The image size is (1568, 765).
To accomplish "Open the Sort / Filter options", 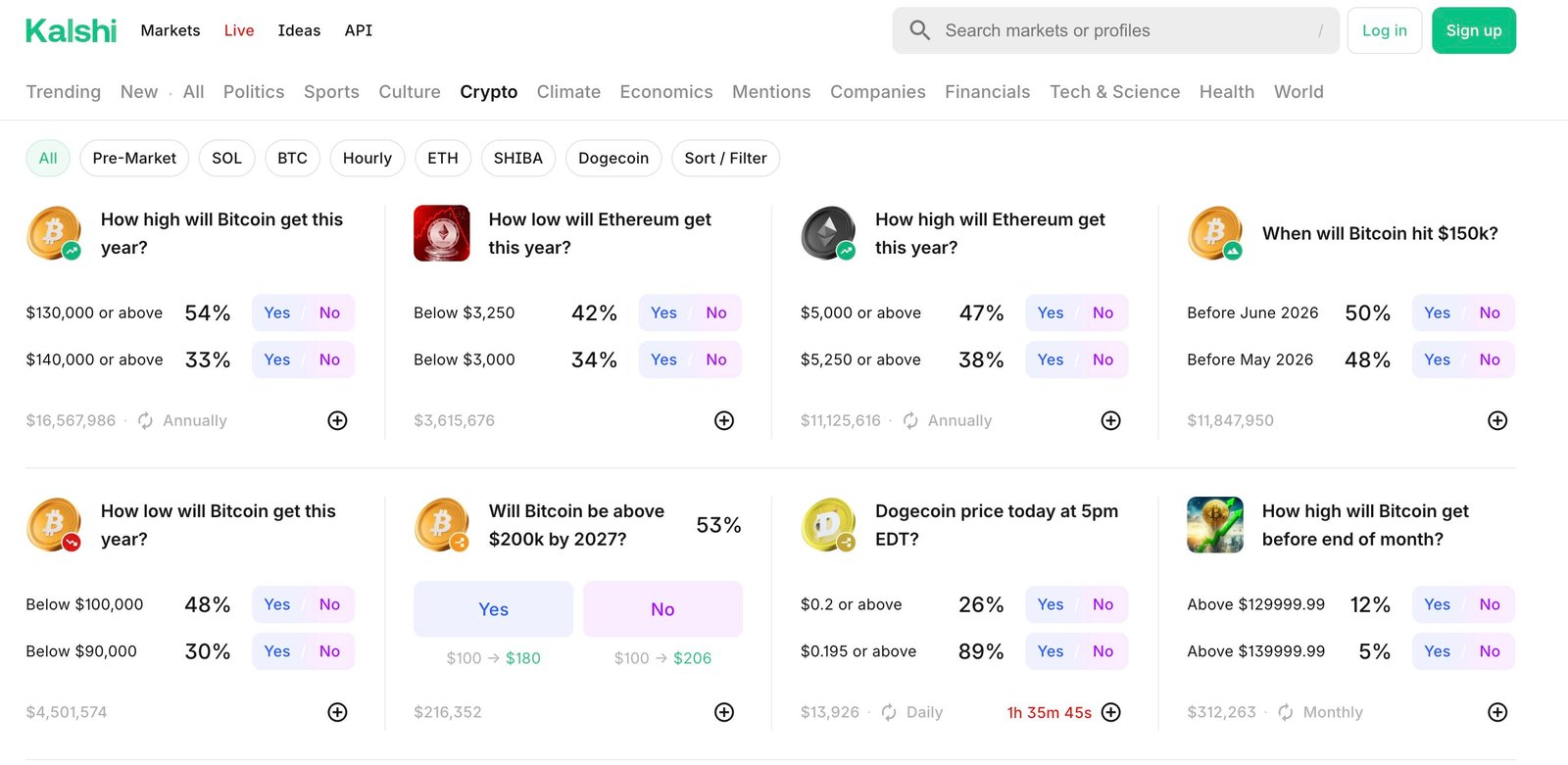I will (725, 158).
